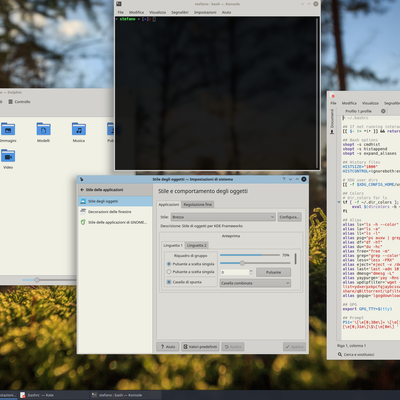Screen dimensions: 400x400
Task: Open the Visualizza menu in Kate
Action: click(370, 103)
